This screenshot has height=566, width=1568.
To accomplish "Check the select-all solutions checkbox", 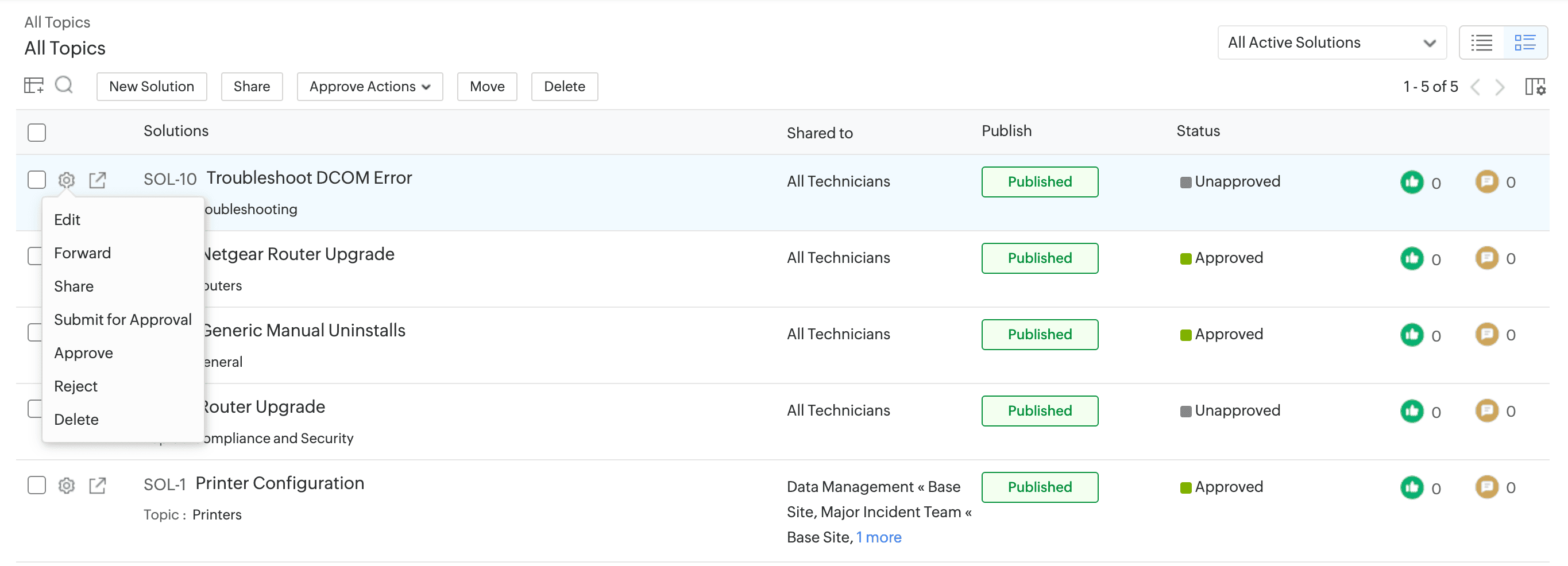I will pyautogui.click(x=37, y=132).
